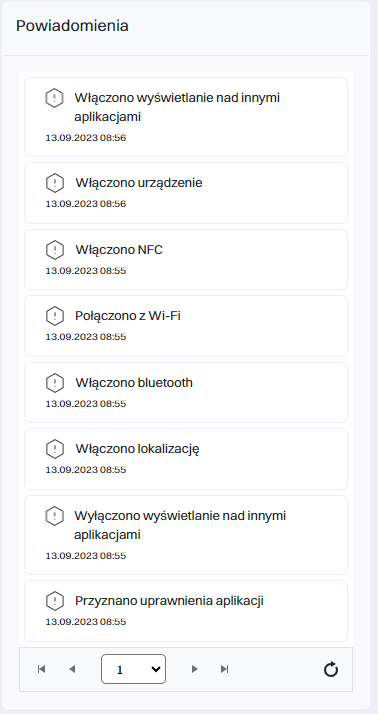Go to the previous notifications page
This screenshot has width=378, height=714.
(72, 669)
